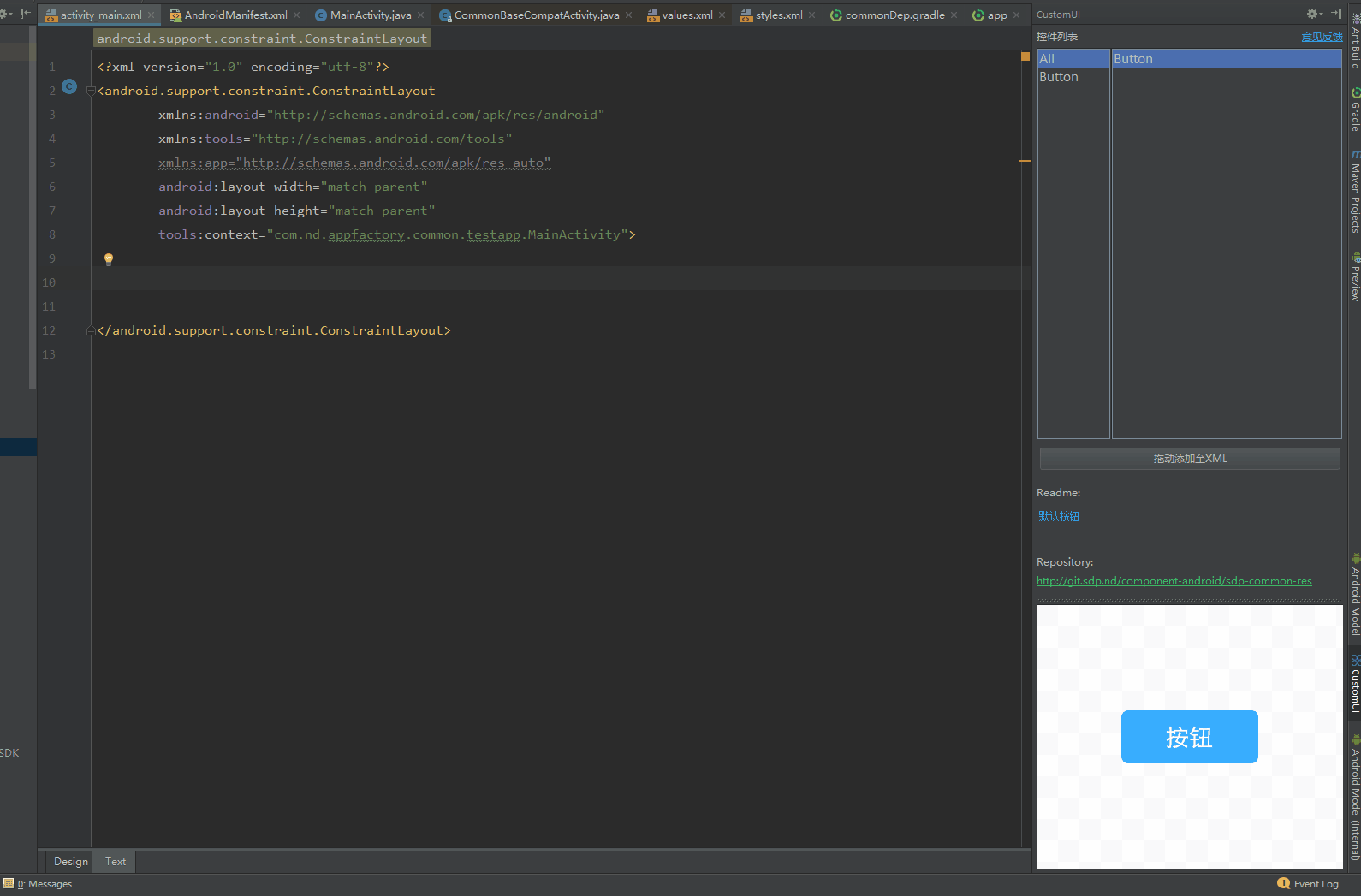Image resolution: width=1361 pixels, height=896 pixels.
Task: Select Button category in left list
Action: click(x=1073, y=77)
